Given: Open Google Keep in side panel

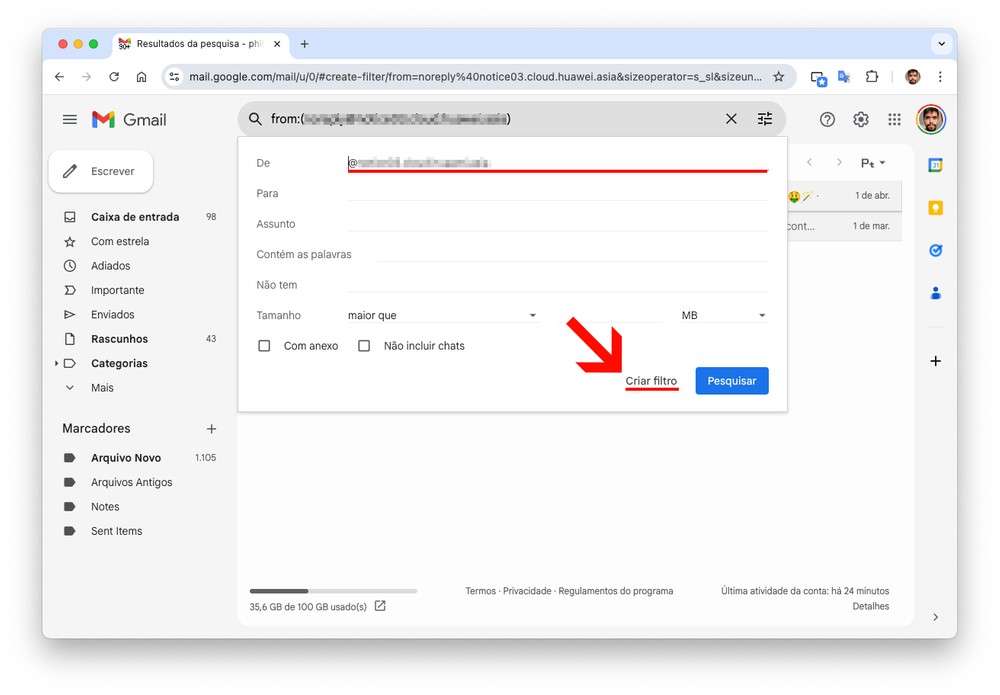Looking at the screenshot, I should point(935,208).
